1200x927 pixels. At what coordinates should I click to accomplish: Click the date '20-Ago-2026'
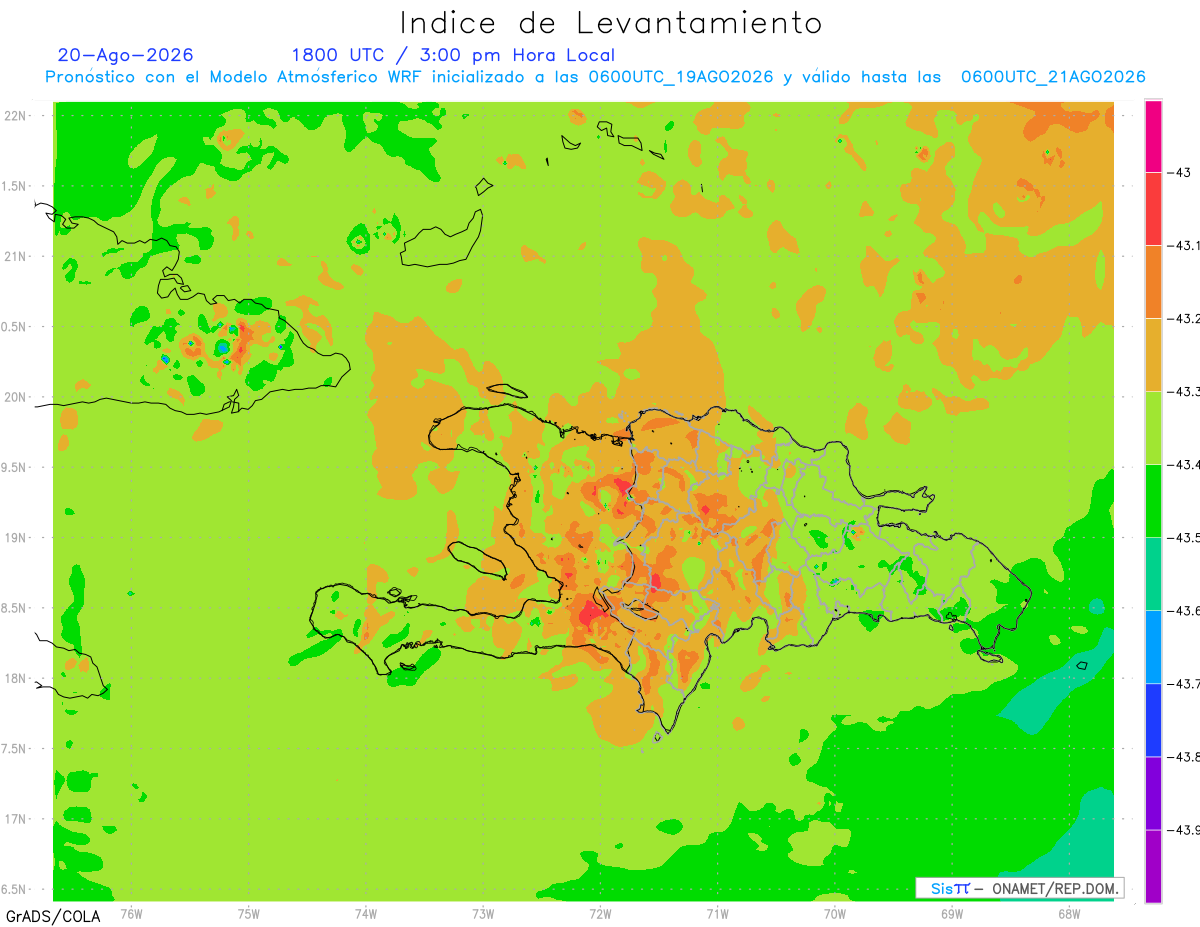(x=125, y=55)
